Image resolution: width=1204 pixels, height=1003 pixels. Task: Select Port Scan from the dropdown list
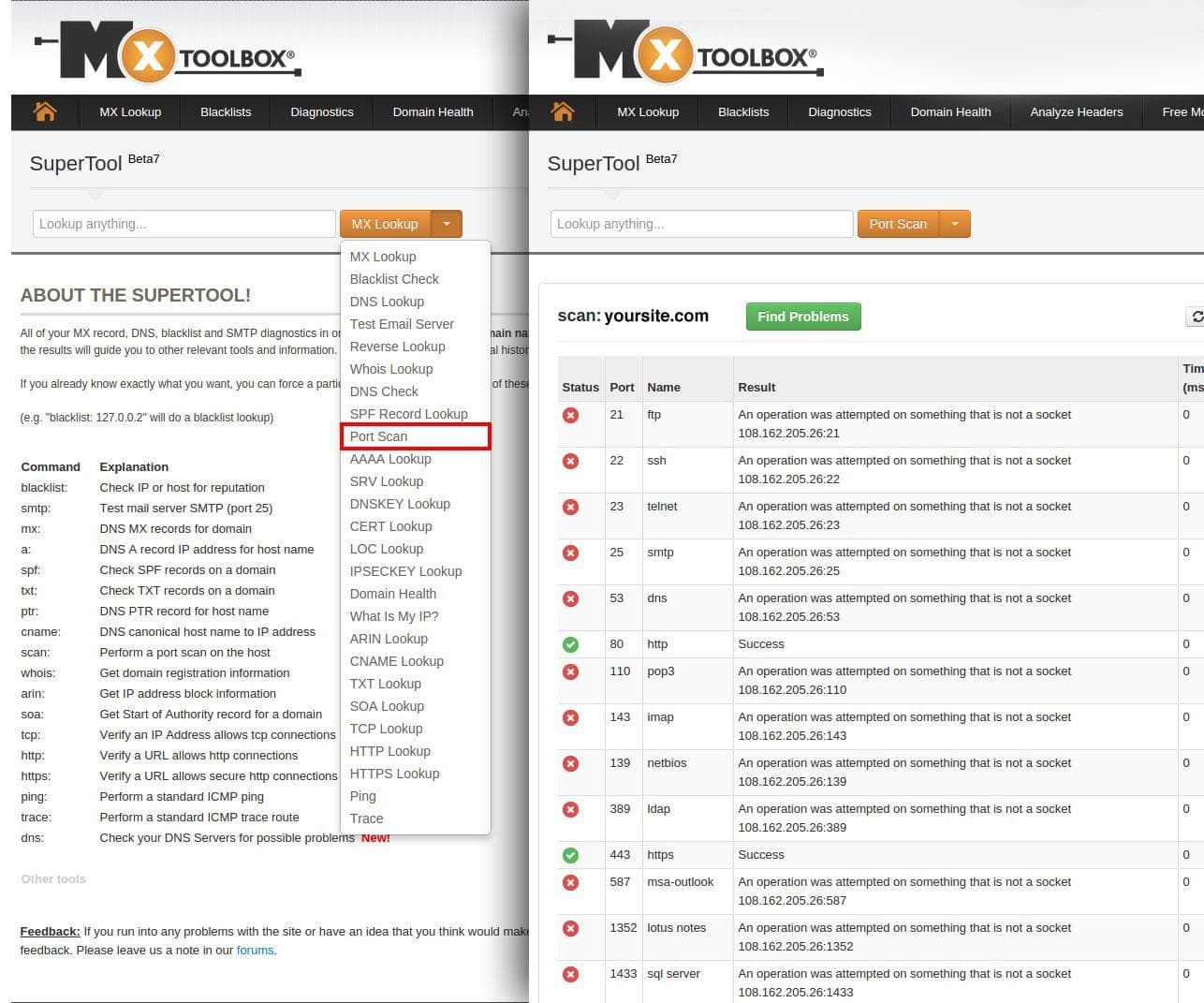coord(415,436)
